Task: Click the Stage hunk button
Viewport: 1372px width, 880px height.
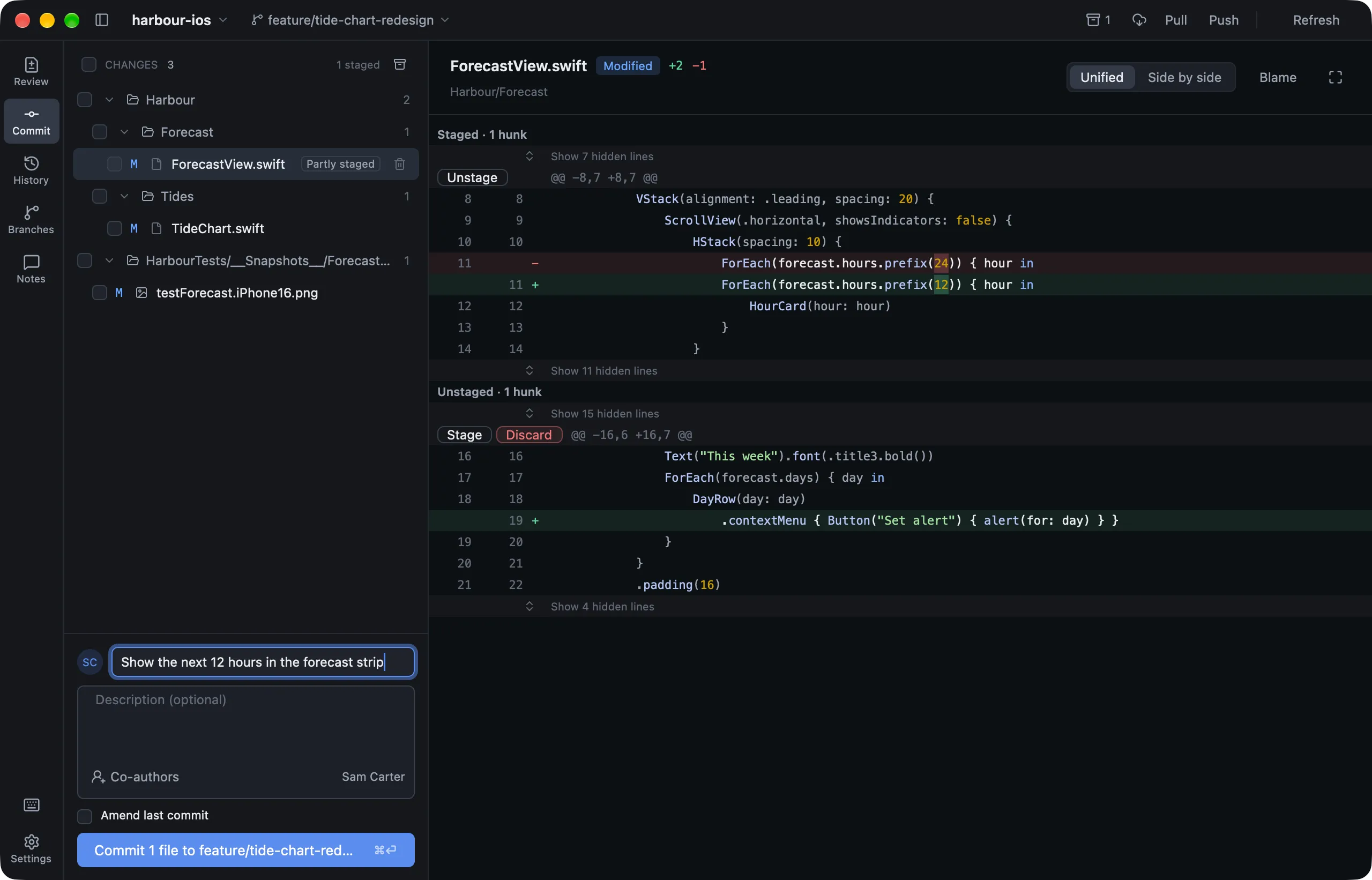Action: (464, 435)
